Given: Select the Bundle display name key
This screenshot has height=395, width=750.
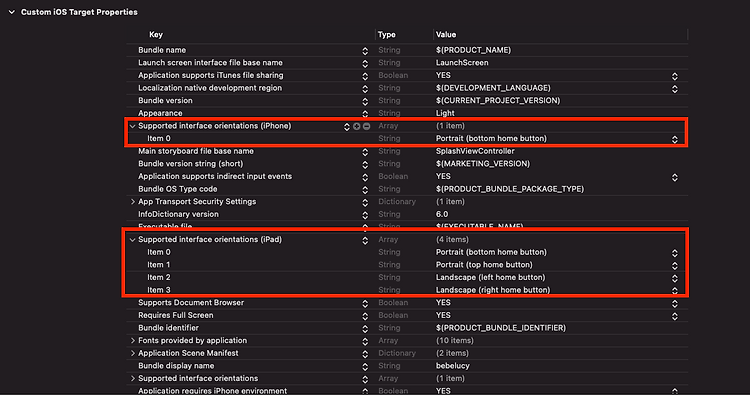Looking at the screenshot, I should pyautogui.click(x=176, y=366).
